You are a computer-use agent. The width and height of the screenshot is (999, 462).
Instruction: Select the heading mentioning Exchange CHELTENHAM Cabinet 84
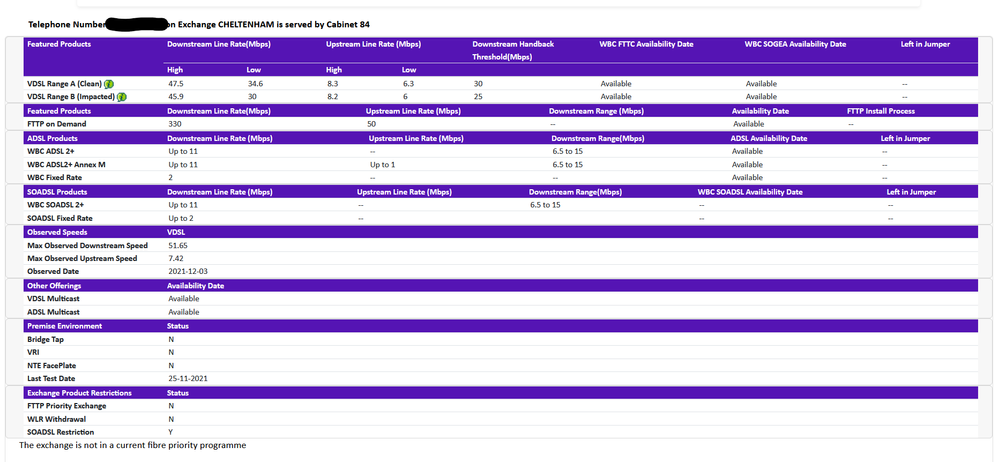coord(199,24)
